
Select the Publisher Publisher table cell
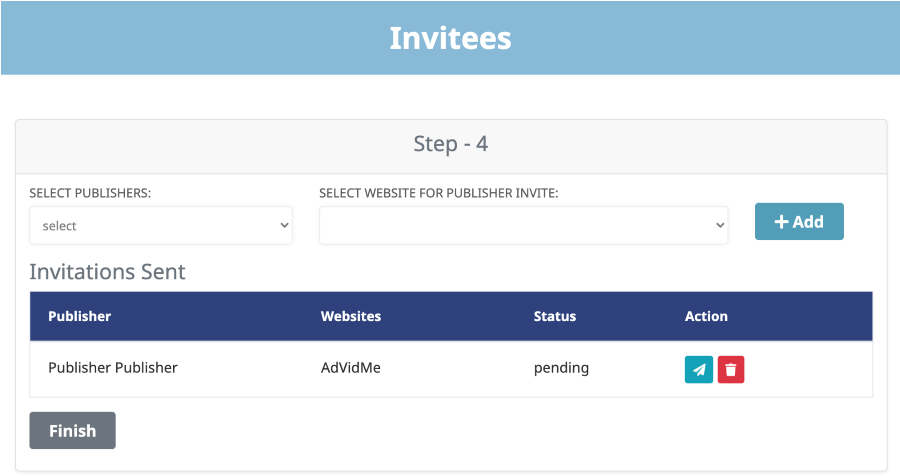[113, 368]
